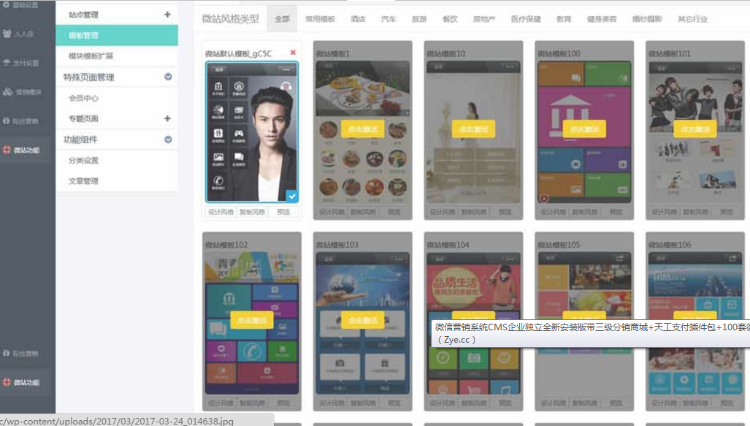Expand 专题页面 with its plus icon
Viewport: 750px width, 426px height.
click(167, 118)
